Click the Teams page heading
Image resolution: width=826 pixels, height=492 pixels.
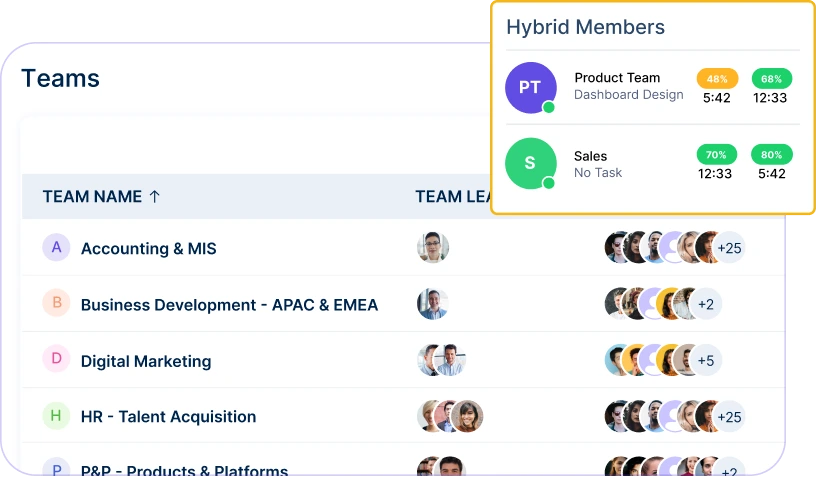(x=60, y=78)
